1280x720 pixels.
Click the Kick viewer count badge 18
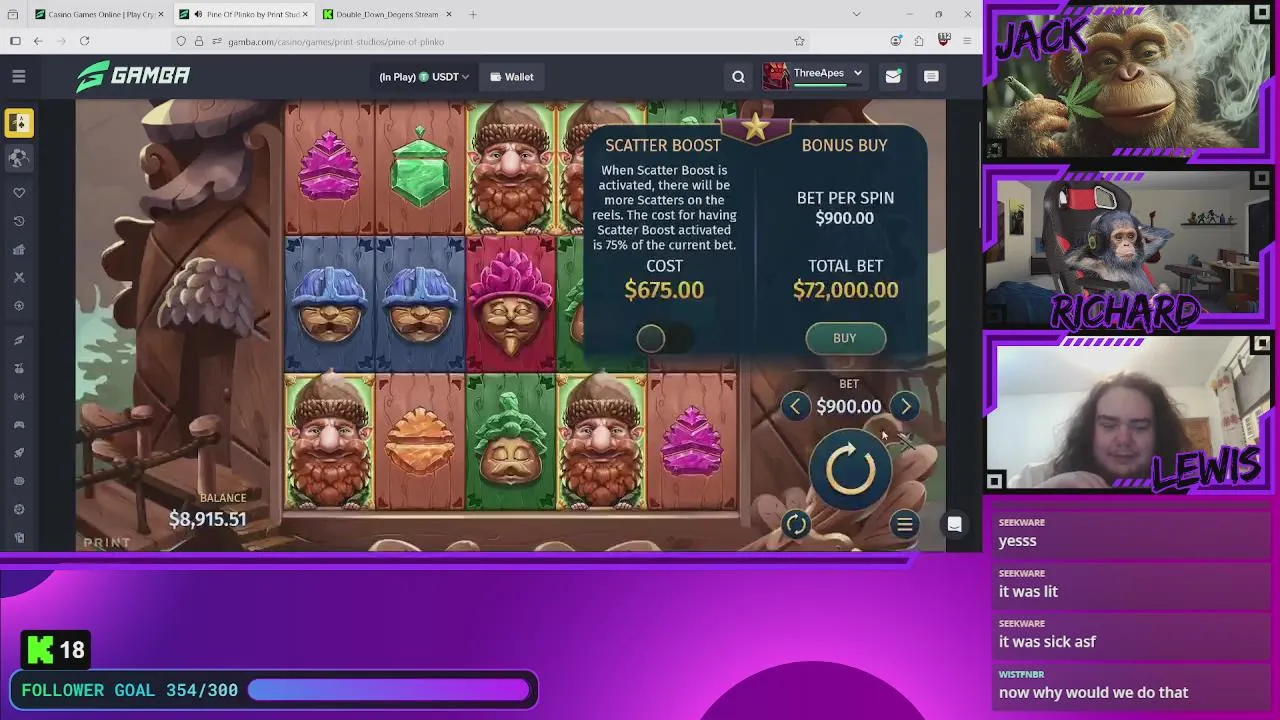(56, 650)
